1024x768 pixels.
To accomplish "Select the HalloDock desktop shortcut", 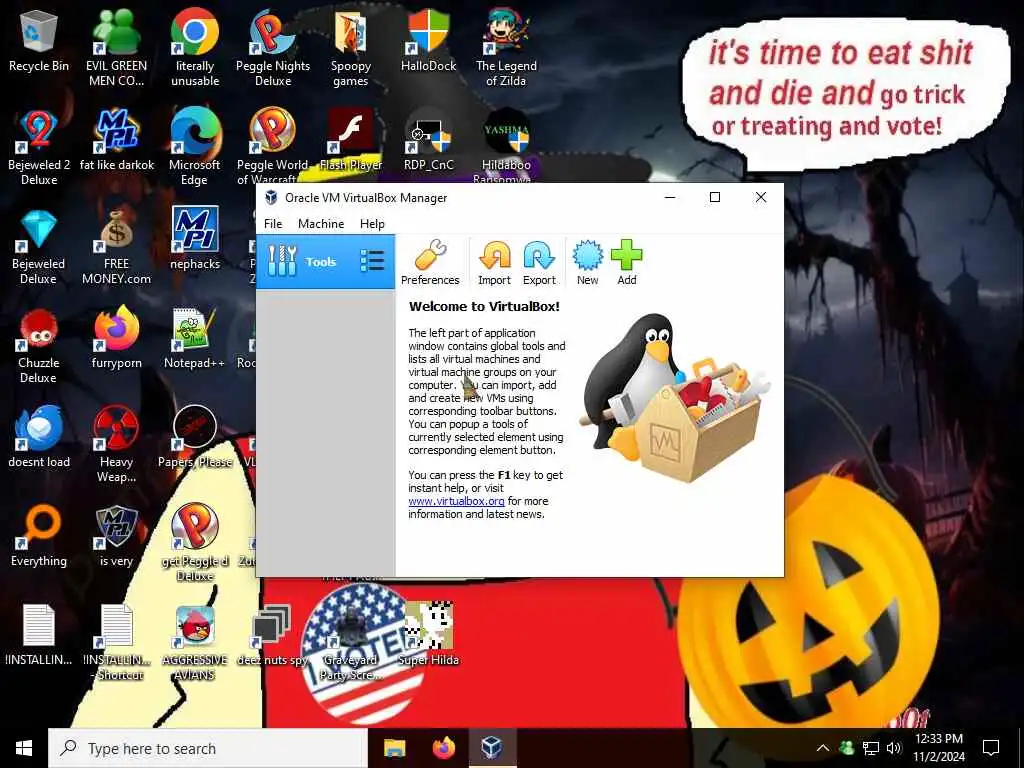I will pos(428,41).
